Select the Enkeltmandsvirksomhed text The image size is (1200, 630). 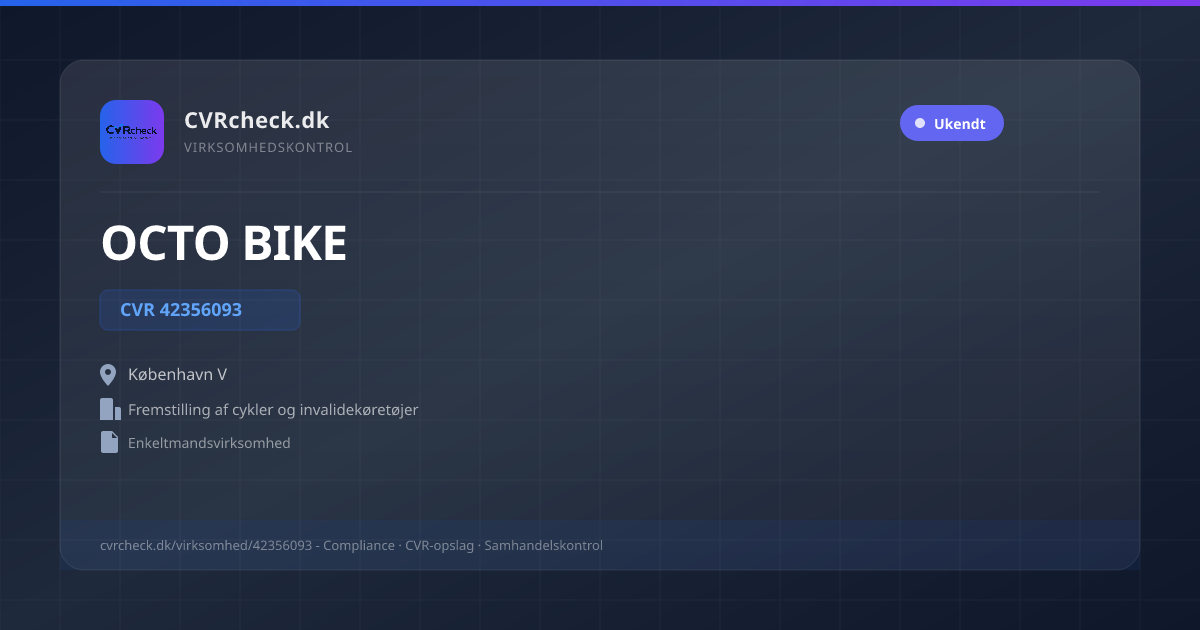(209, 442)
